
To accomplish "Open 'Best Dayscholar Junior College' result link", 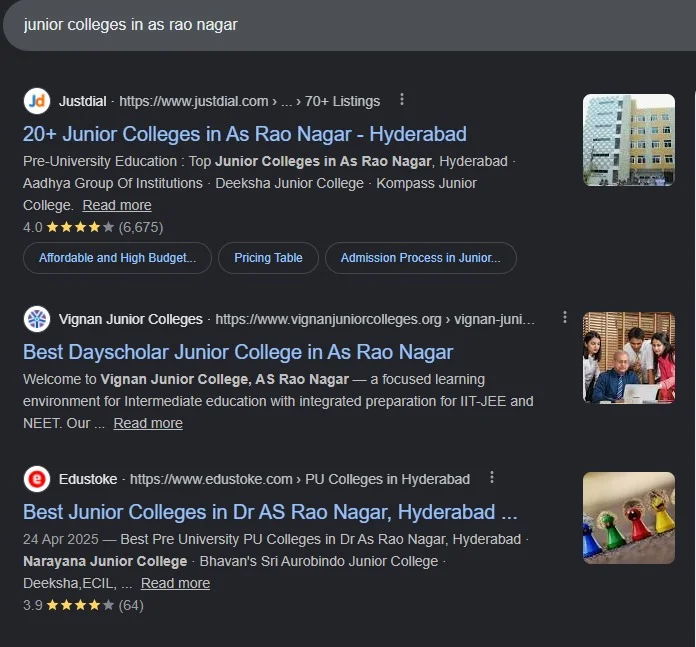I will pyautogui.click(x=238, y=352).
